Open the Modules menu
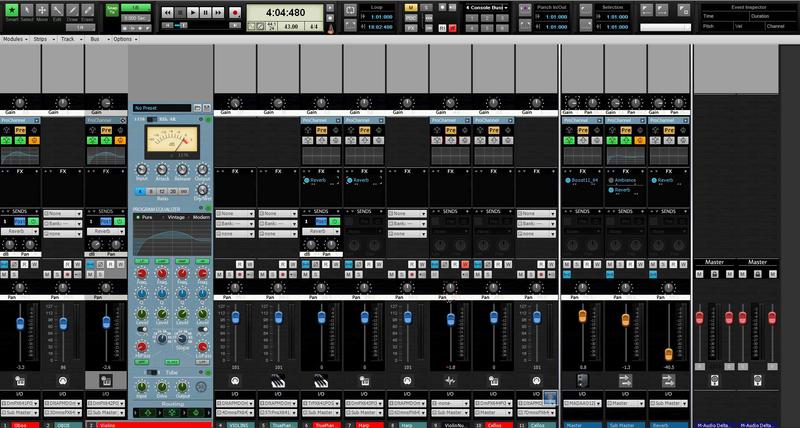800x428 pixels. click(14, 39)
